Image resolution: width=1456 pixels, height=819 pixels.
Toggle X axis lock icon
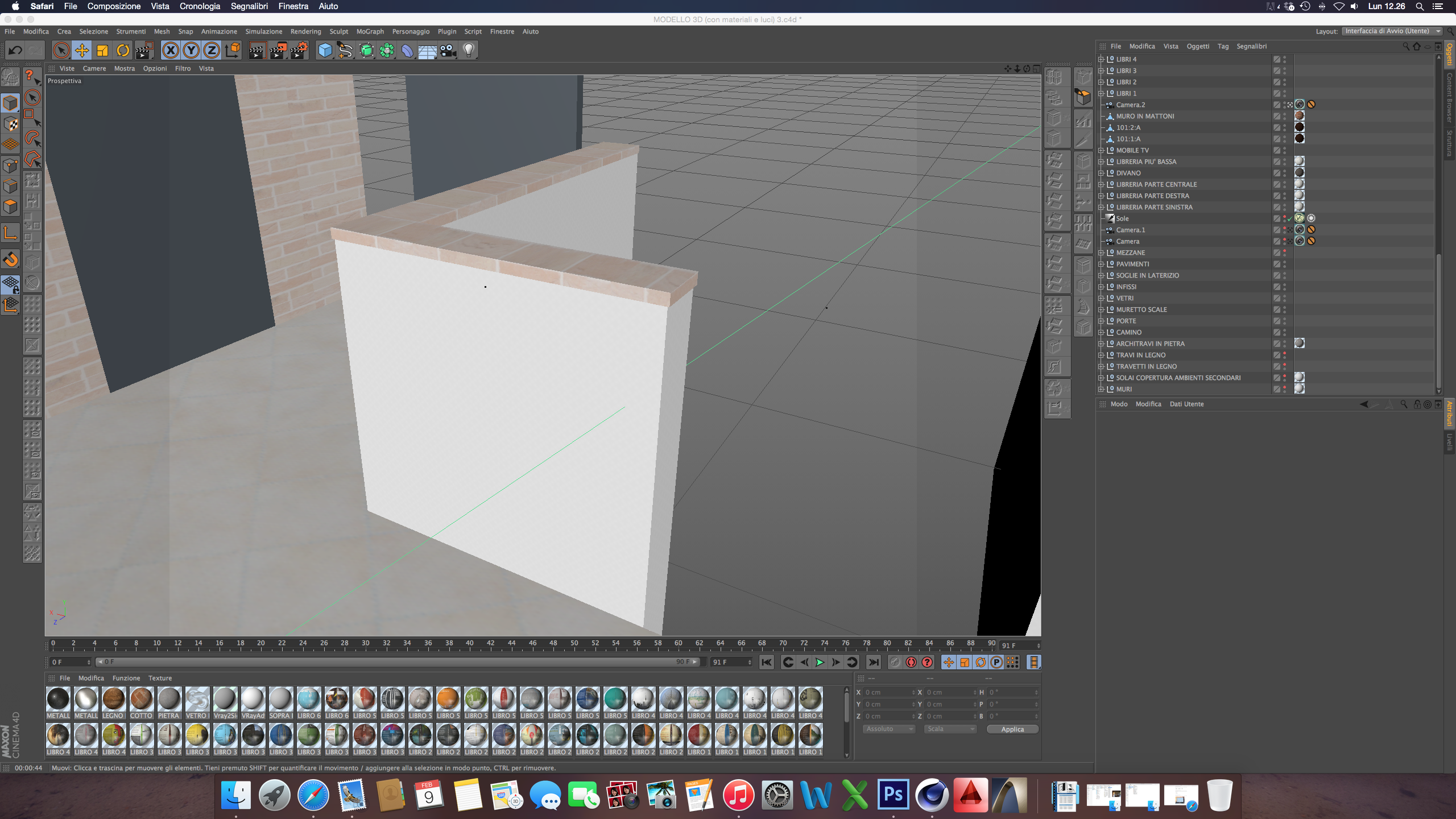[170, 51]
